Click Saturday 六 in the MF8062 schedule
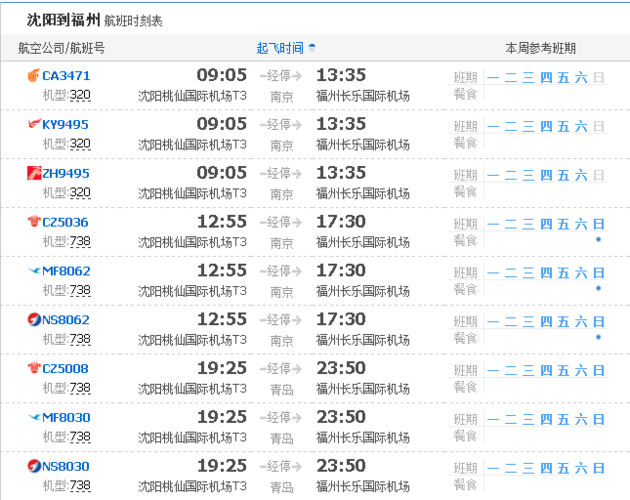This screenshot has height=500, width=630. [x=581, y=273]
